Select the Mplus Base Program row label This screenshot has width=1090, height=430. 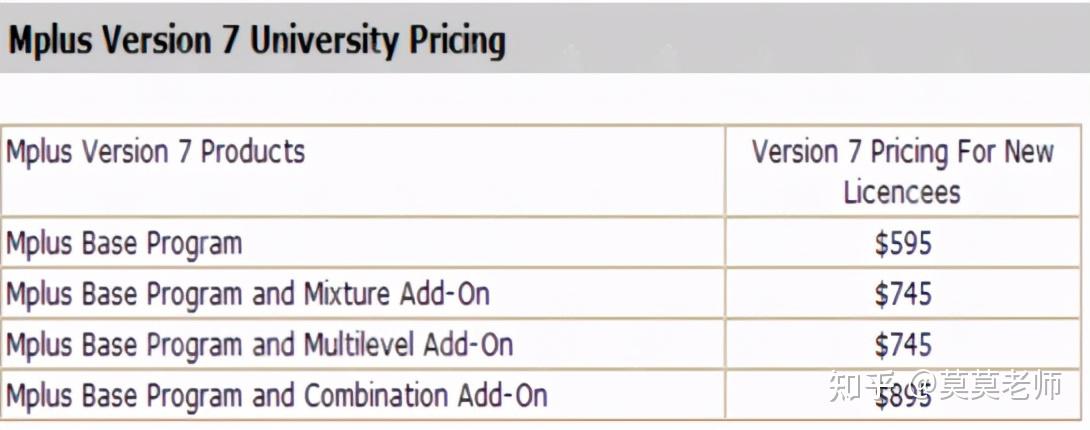pyautogui.click(x=124, y=243)
